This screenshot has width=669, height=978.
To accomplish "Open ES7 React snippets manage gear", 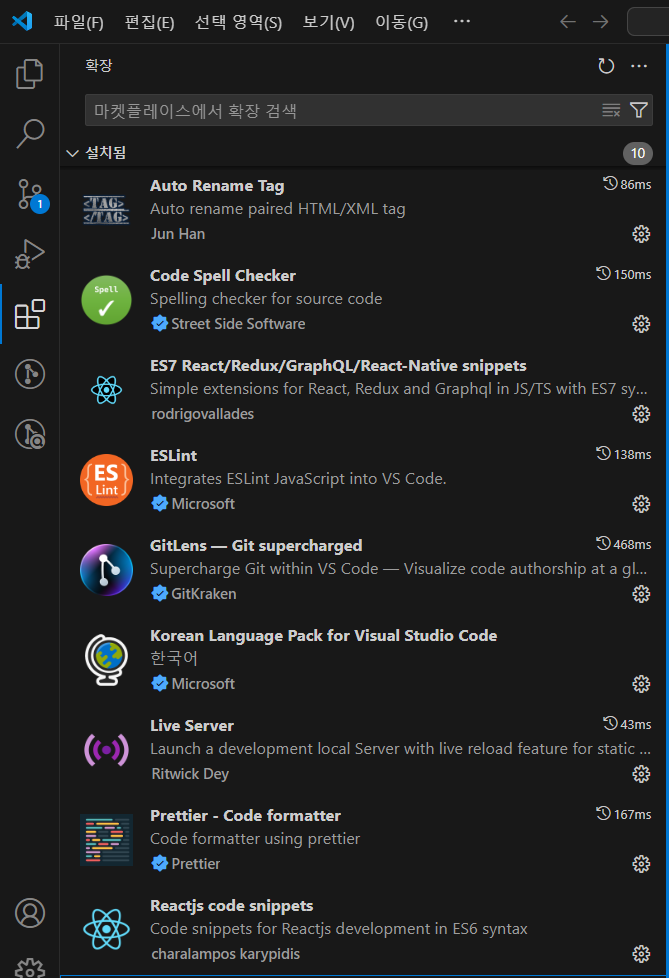I will [641, 414].
